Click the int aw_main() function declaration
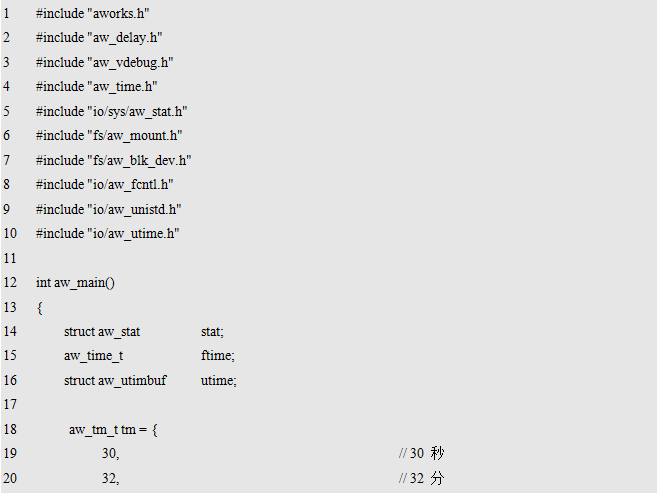657x493 pixels. 75,282
